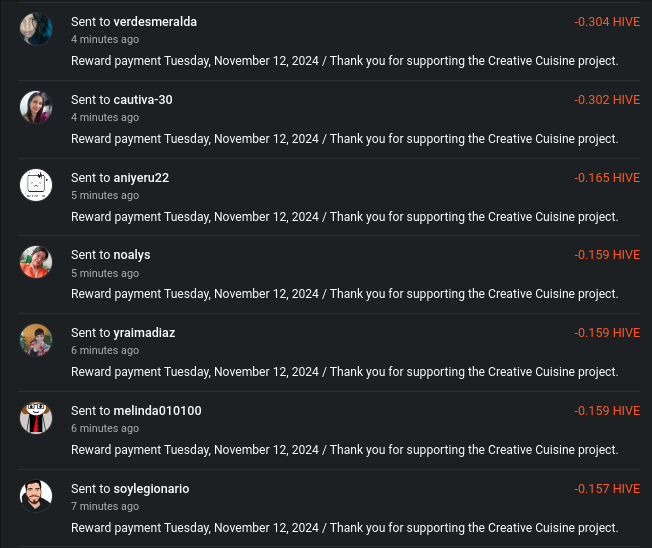Open aniyeru22's cartoon avatar image
Viewport: 652px width, 548px height.
(36, 185)
